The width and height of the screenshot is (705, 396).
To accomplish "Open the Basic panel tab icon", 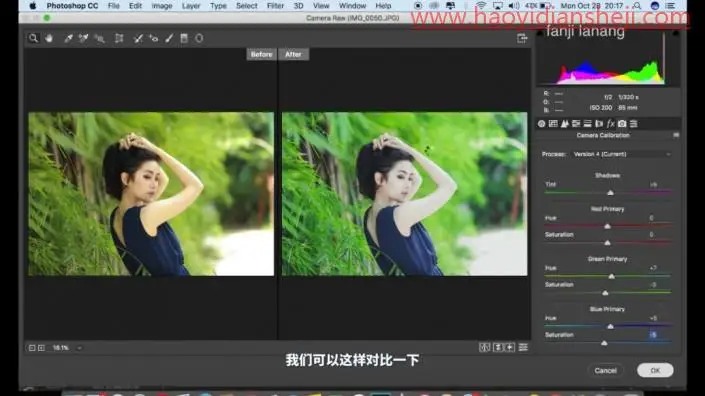I will coord(541,124).
